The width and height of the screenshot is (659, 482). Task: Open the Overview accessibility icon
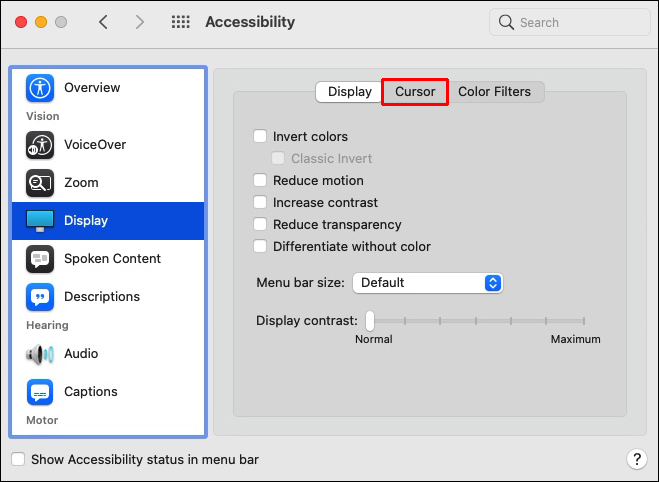pos(40,88)
